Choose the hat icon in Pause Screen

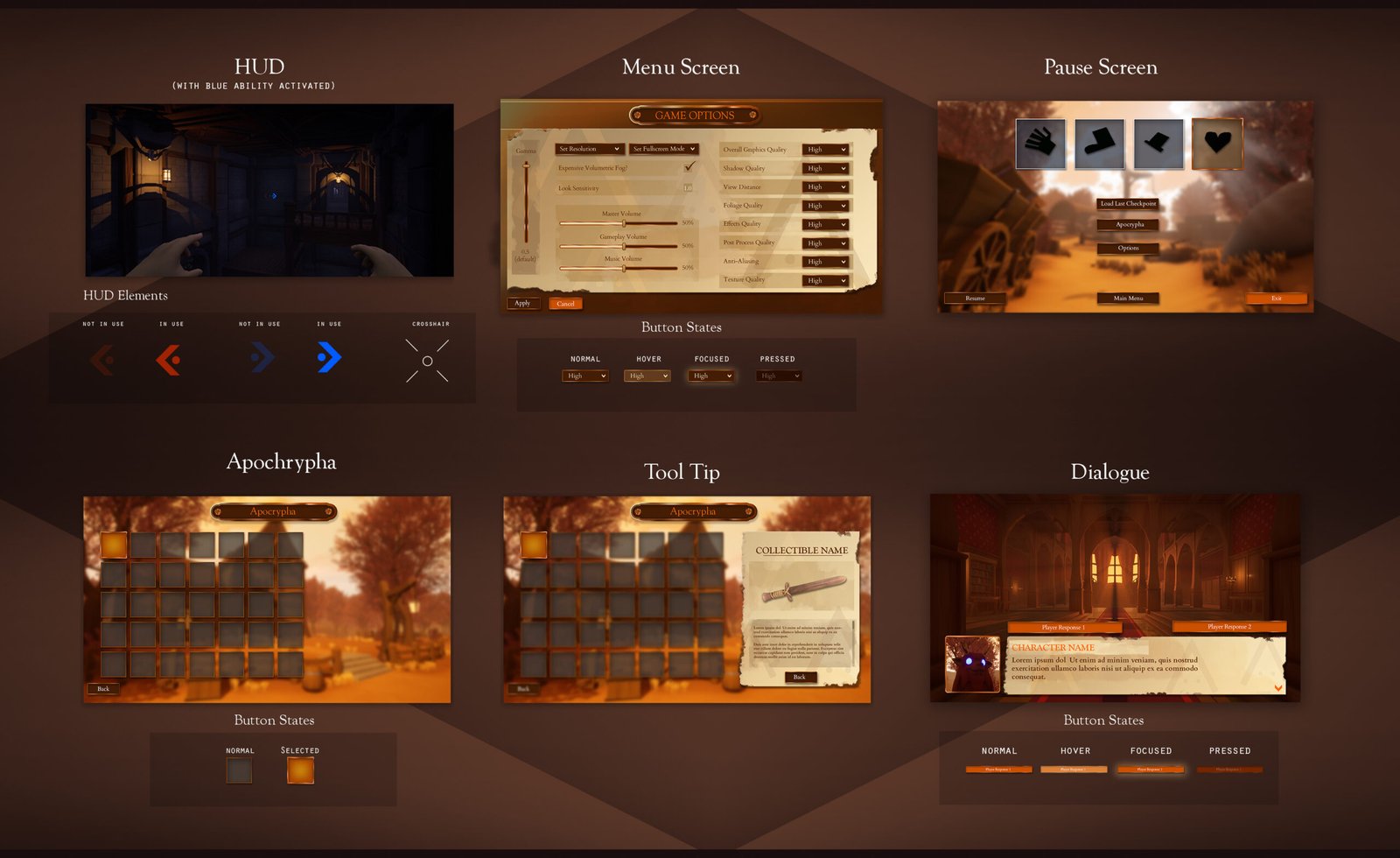(1158, 144)
